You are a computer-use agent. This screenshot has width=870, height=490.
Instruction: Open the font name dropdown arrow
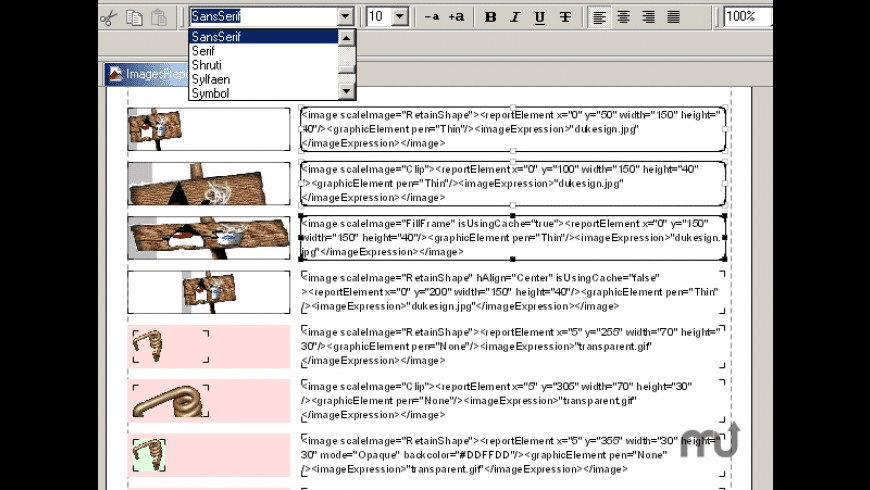click(x=345, y=16)
